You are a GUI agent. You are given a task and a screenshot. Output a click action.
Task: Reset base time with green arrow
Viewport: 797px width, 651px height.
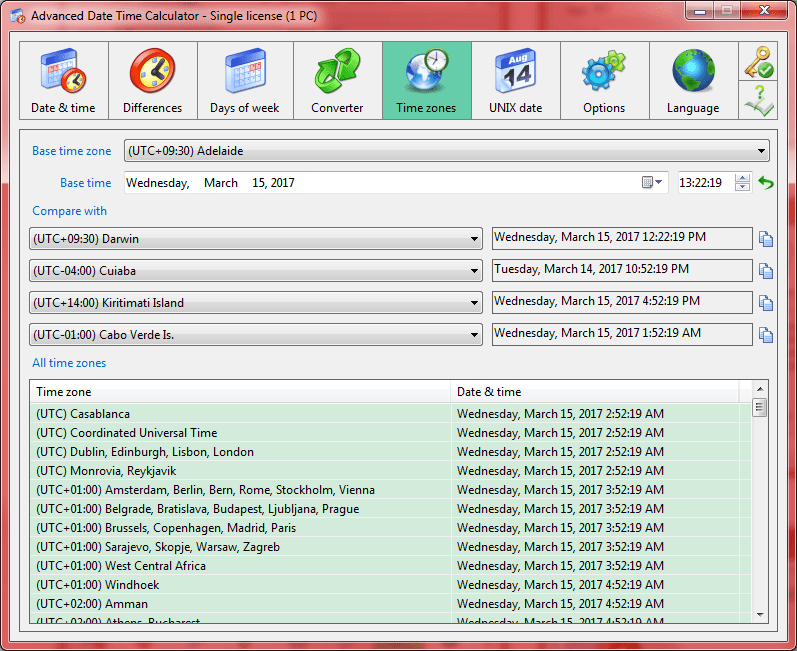click(765, 182)
